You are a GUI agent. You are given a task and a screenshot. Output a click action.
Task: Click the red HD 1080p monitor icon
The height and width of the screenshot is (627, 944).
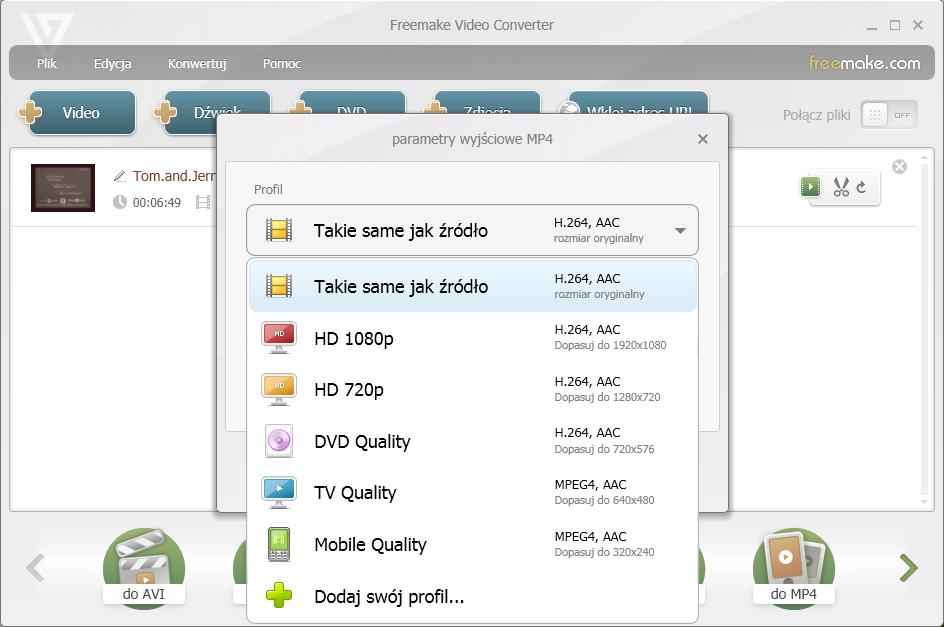coord(279,337)
